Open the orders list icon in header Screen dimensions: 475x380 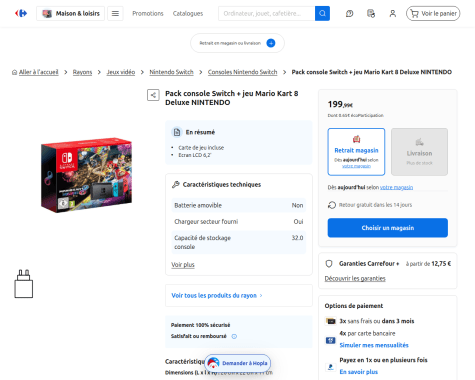point(371,14)
